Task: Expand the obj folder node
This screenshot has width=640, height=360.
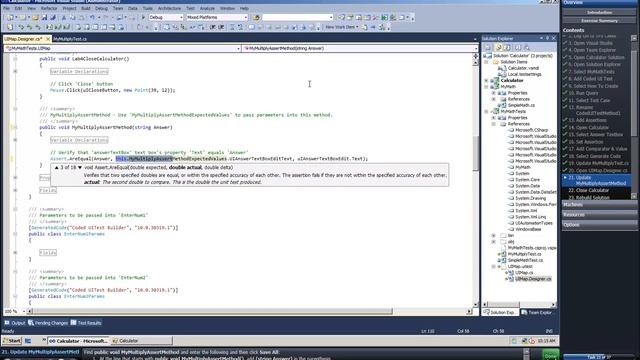Action: 493,242
